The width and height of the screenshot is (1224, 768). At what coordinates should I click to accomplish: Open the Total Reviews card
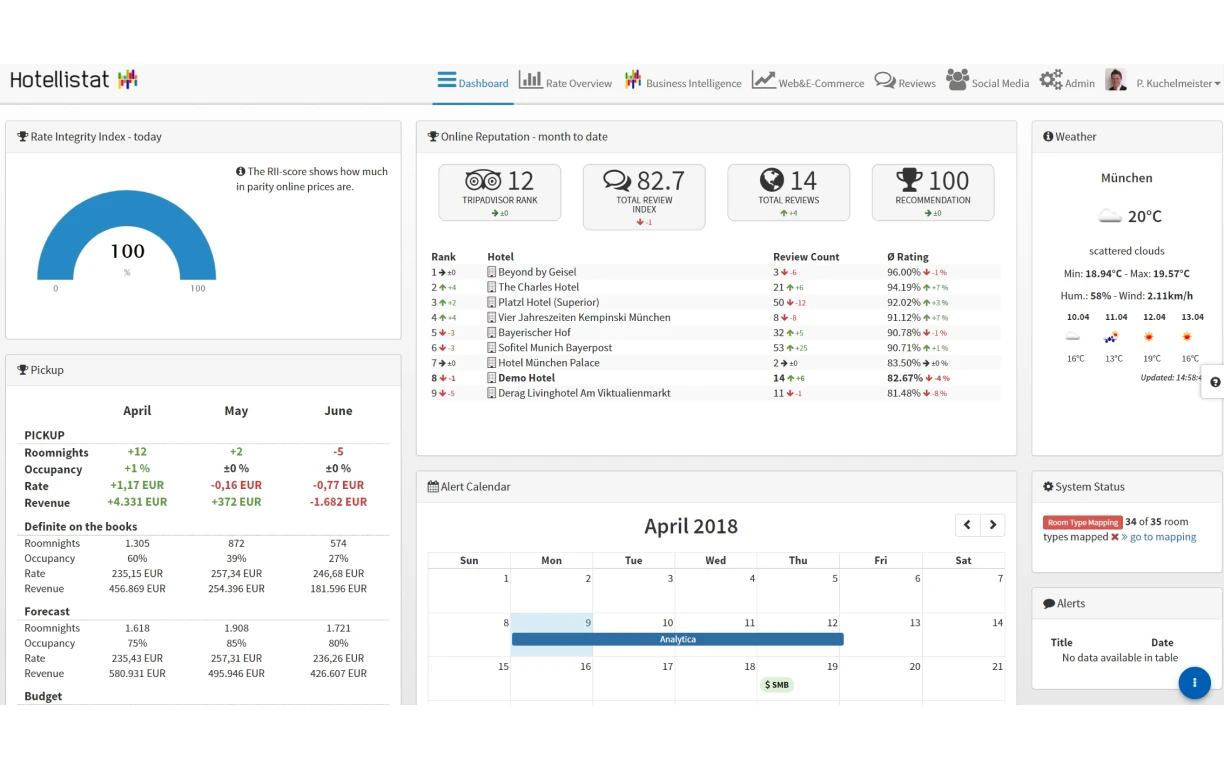pos(788,192)
